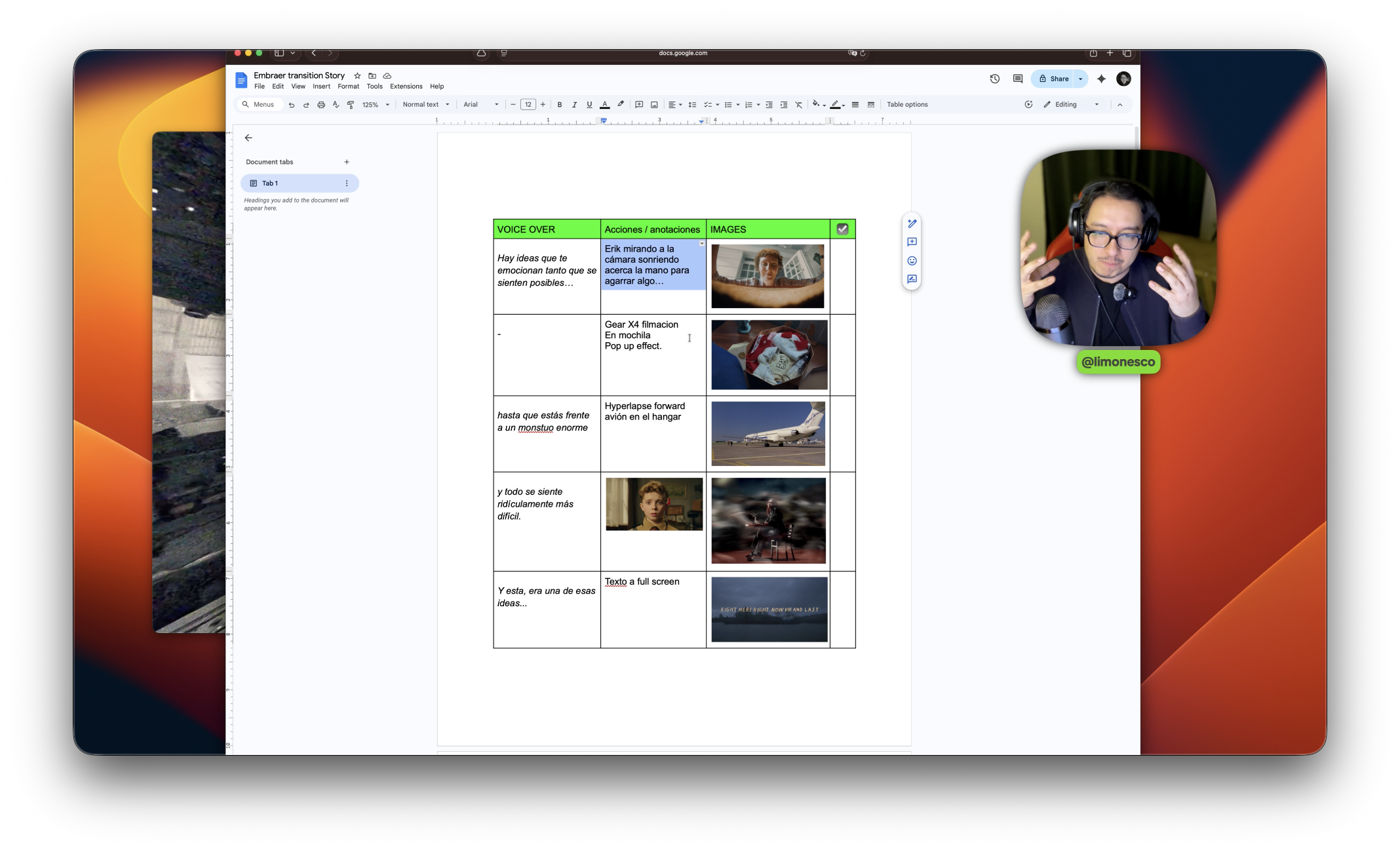Toggle bold formatting
The width and height of the screenshot is (1400, 852).
pos(560,105)
